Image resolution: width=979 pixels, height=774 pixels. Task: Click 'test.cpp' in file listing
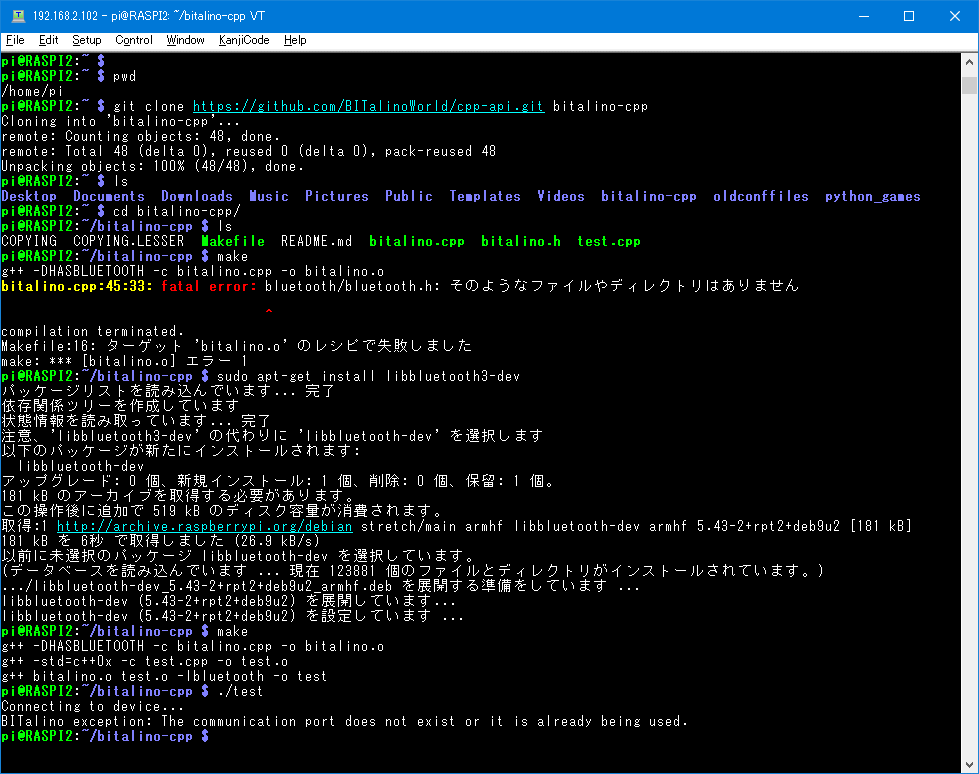pos(609,241)
